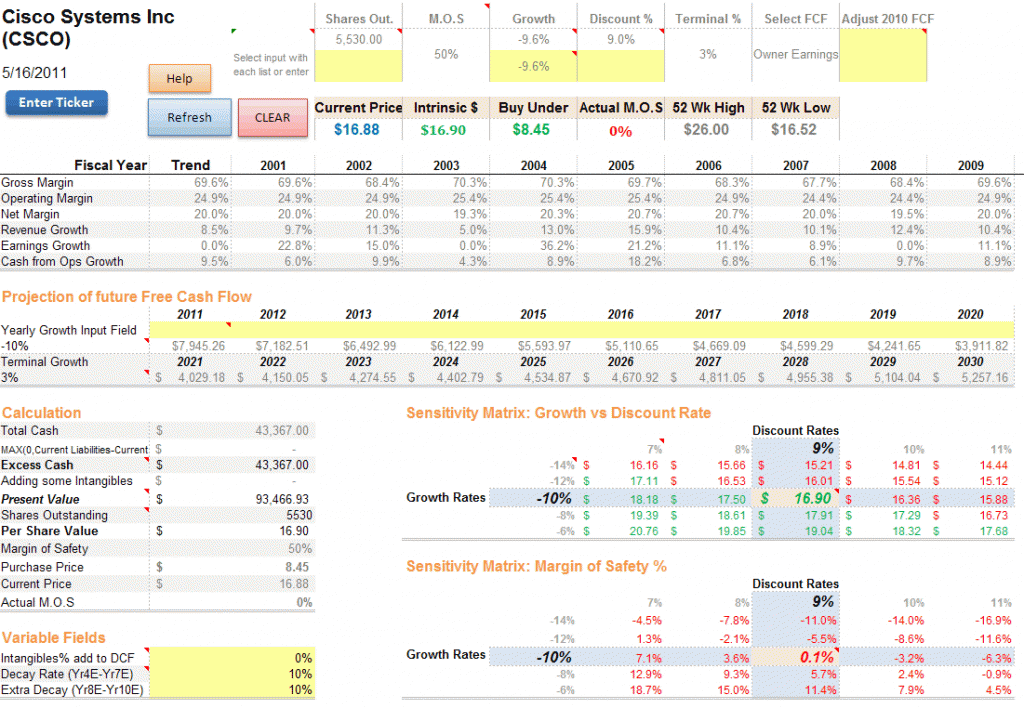Select the yellow Discount % input cell
The height and width of the screenshot is (708, 1024).
click(621, 66)
